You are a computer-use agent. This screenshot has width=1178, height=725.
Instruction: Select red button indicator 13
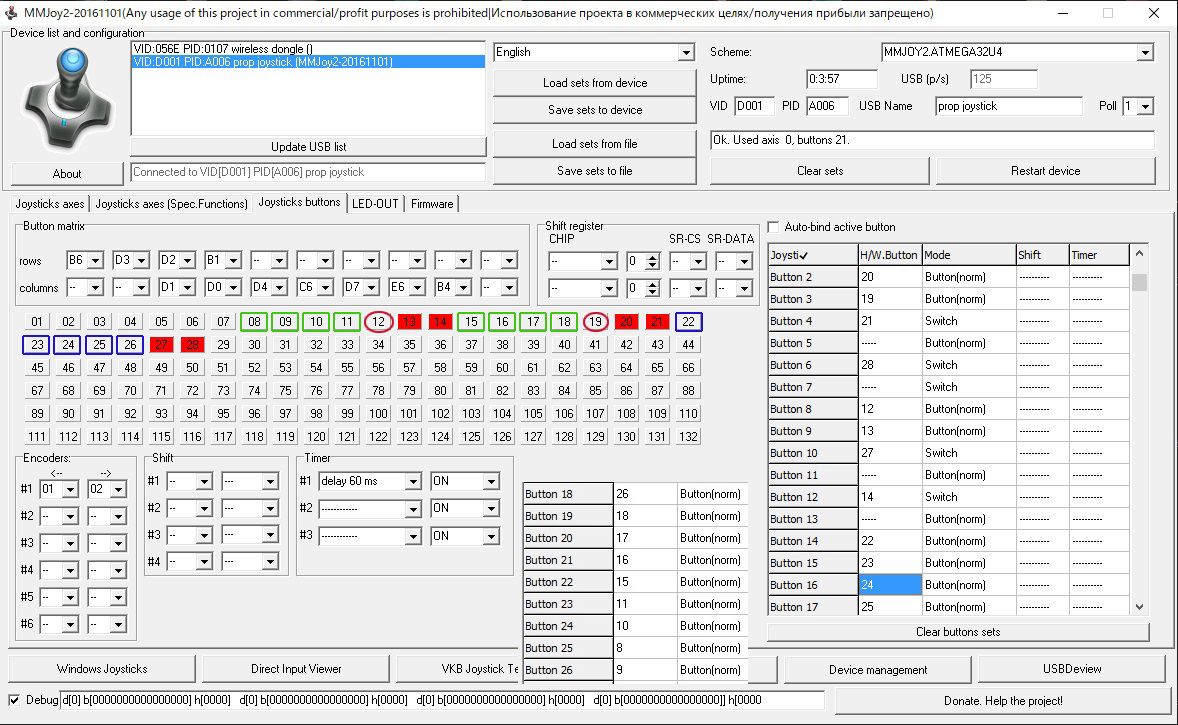(x=409, y=322)
